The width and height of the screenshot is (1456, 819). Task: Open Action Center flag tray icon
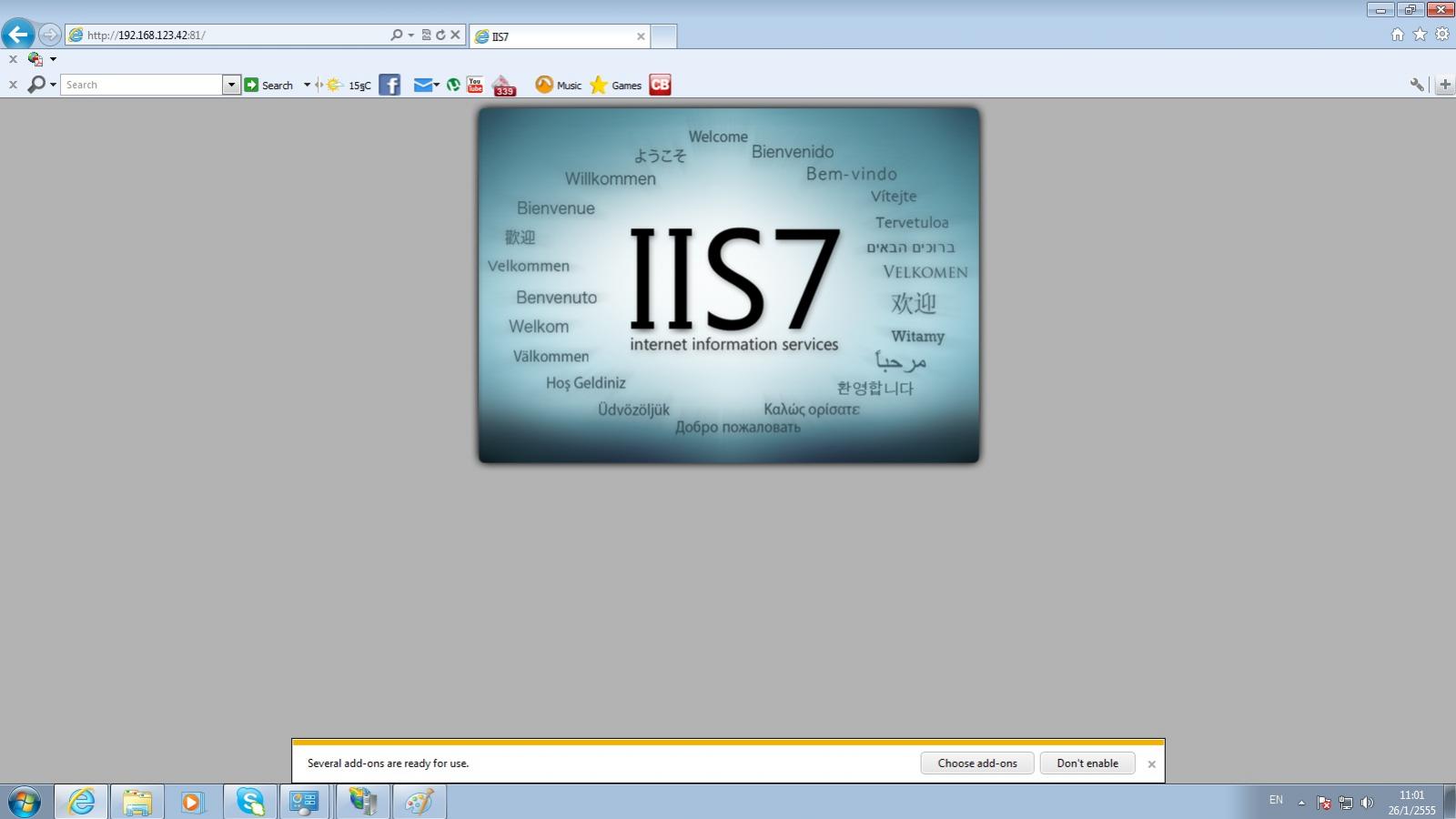1324,803
